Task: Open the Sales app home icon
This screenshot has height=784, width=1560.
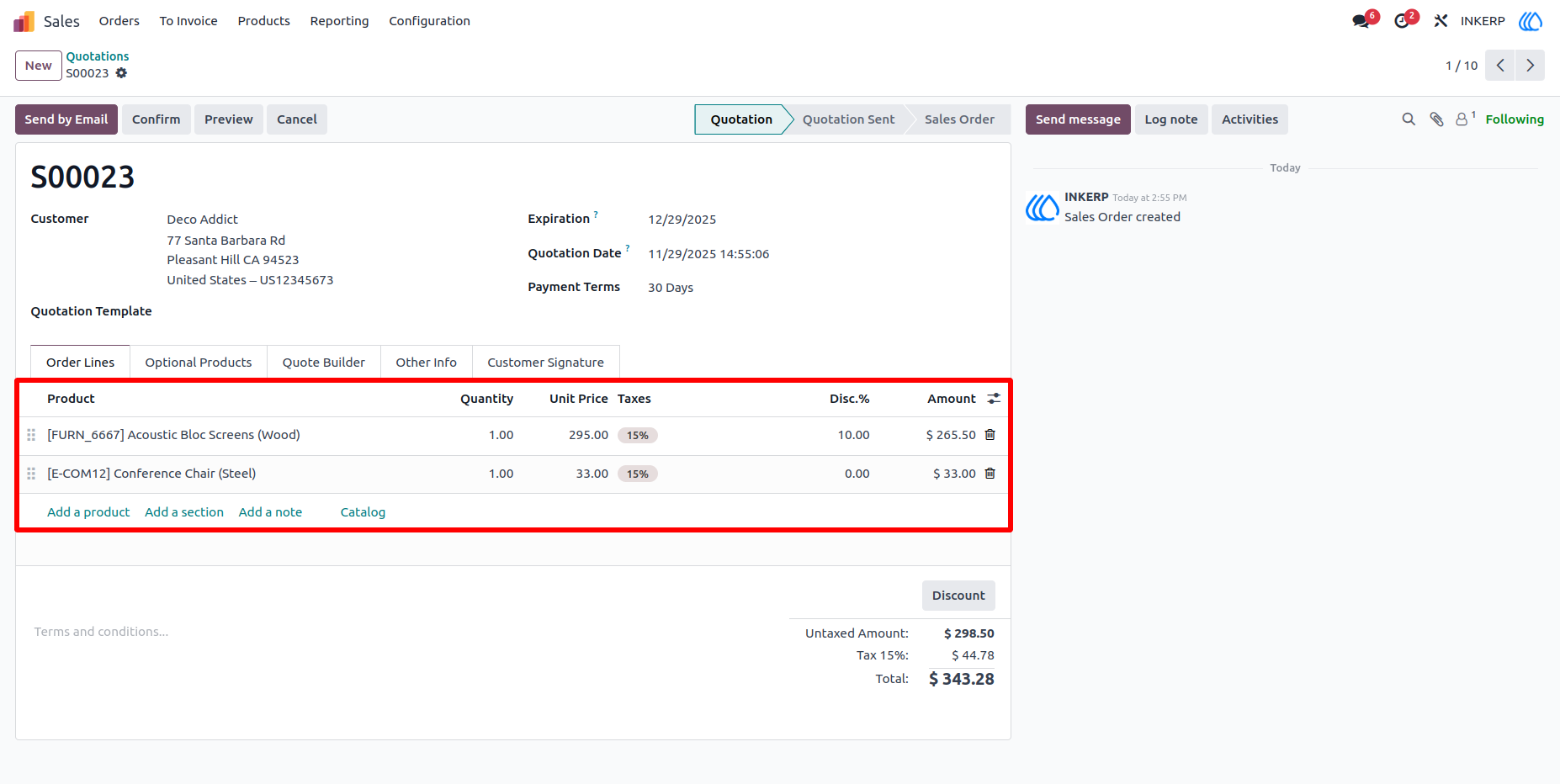Action: (24, 21)
